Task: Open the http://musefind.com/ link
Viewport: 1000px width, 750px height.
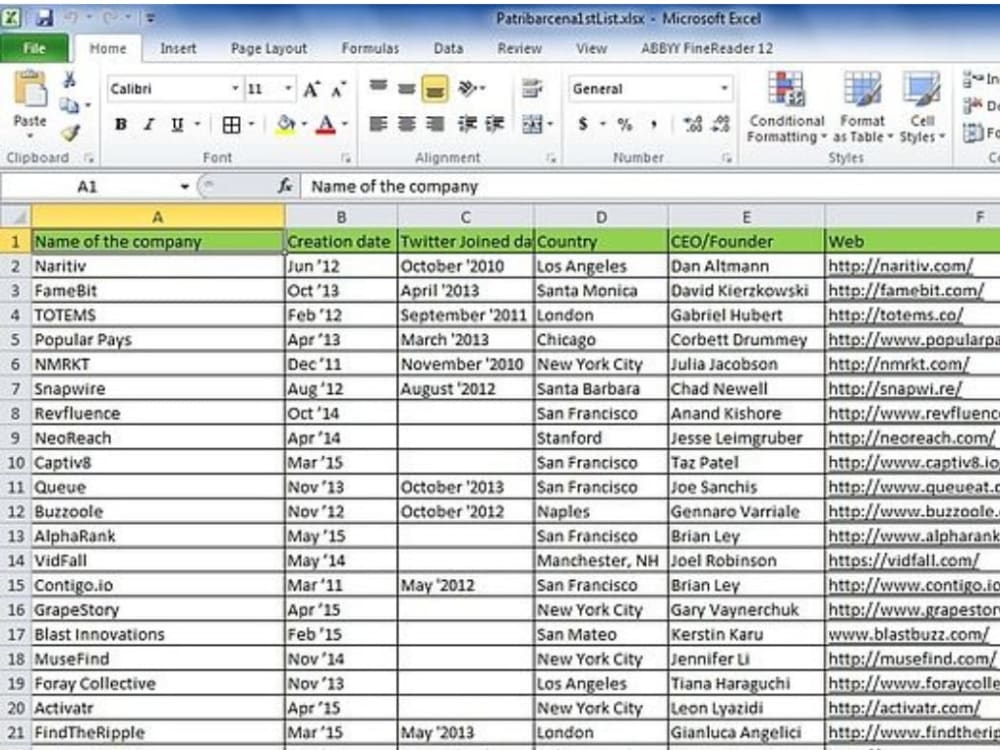Action: tap(912, 659)
